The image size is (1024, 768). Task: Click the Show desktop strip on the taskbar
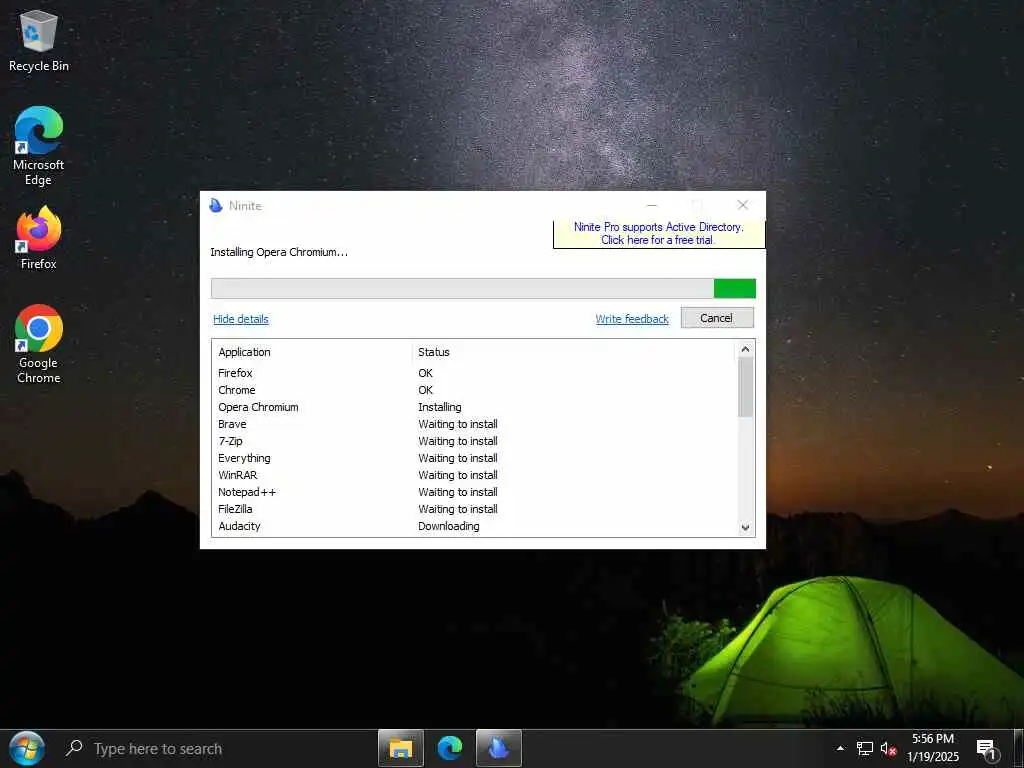coord(1019,748)
